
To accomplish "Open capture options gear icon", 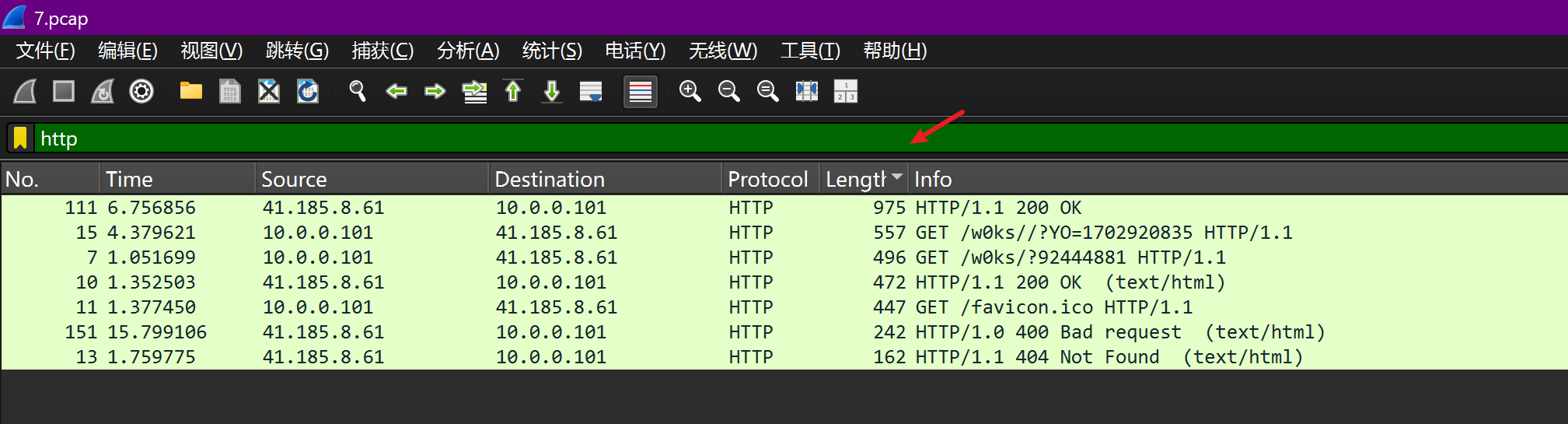I will tap(141, 92).
